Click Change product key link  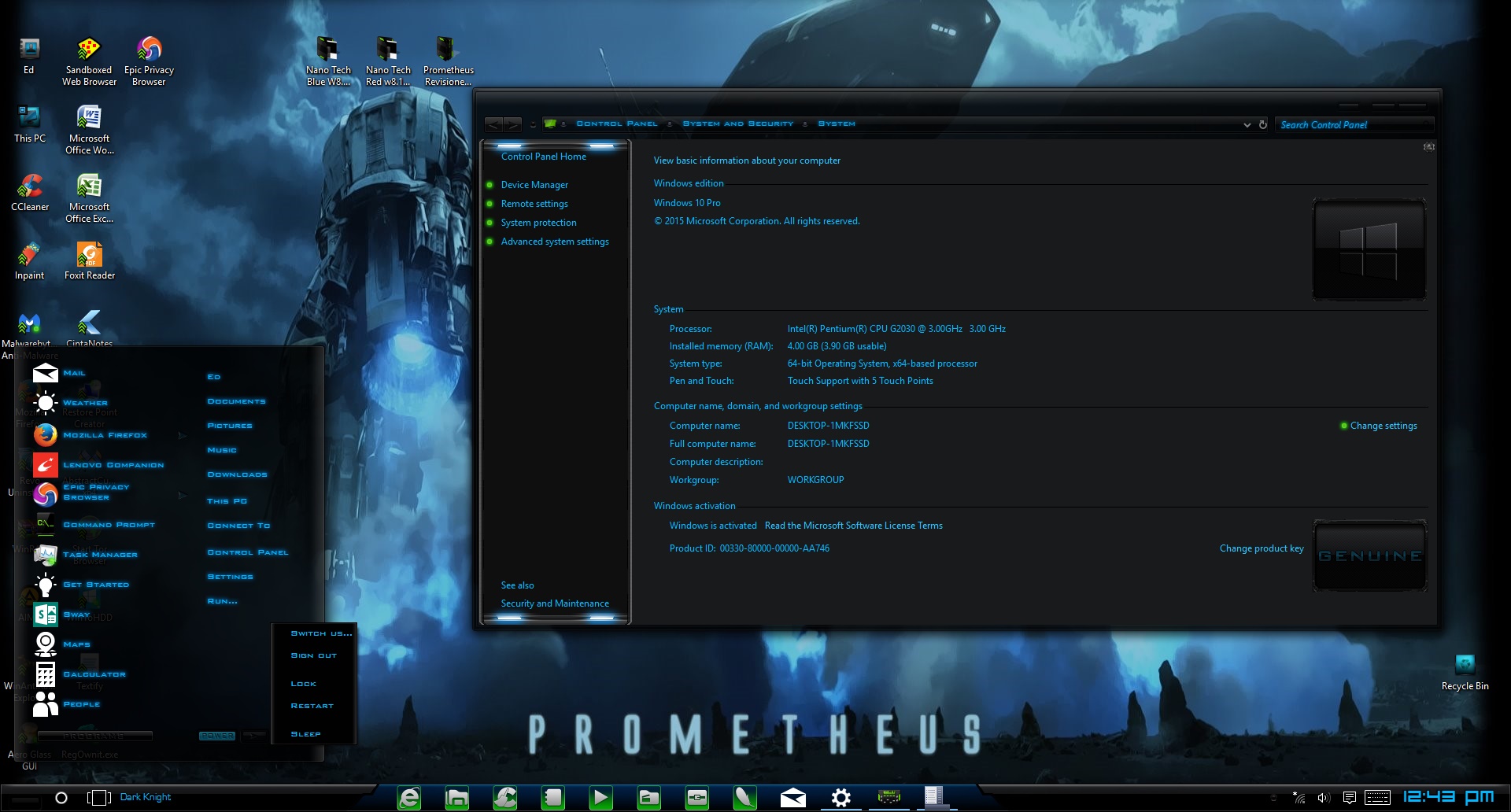click(x=1262, y=548)
